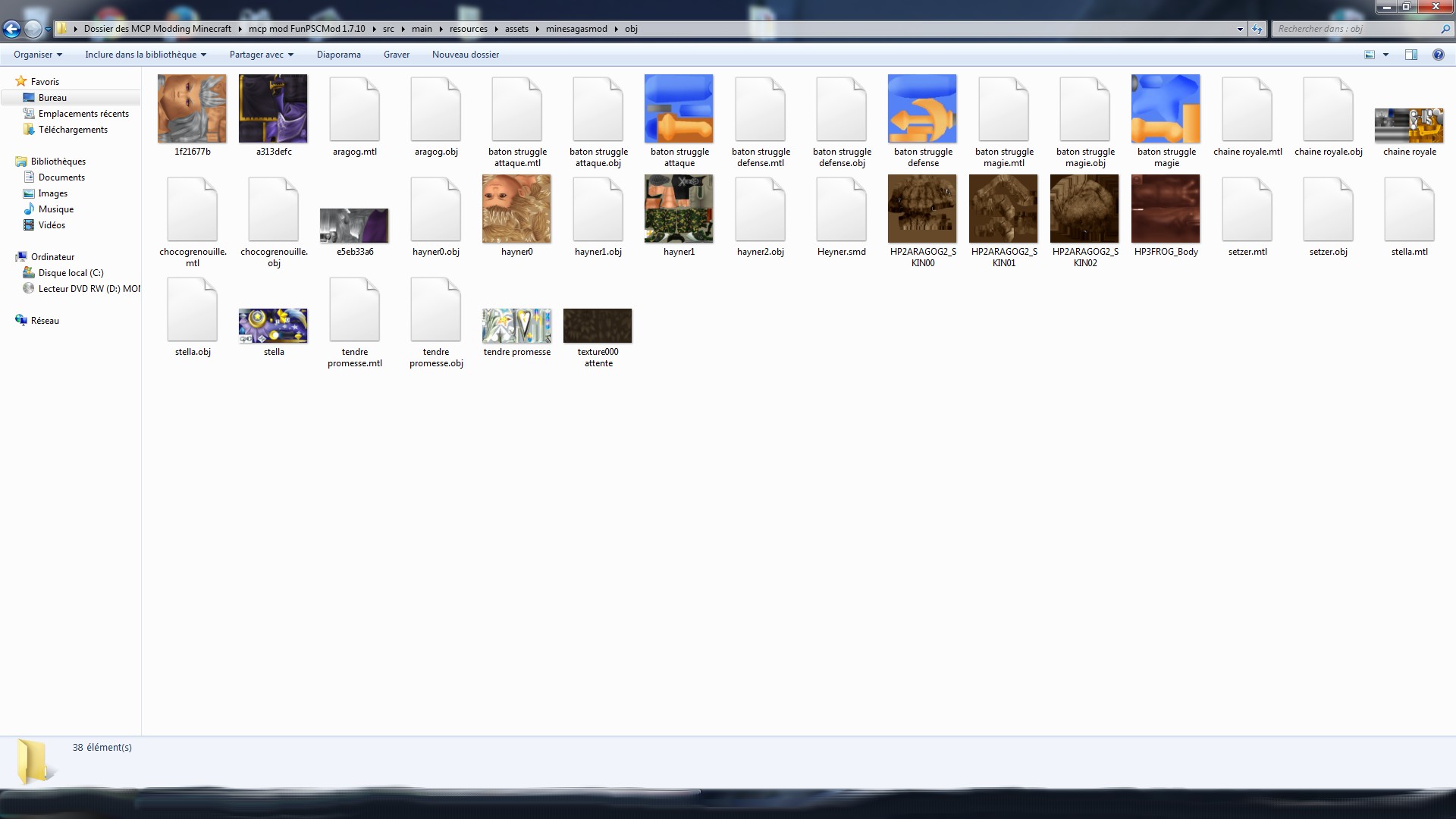Open the address bar history dropdown
Image resolution: width=1456 pixels, height=819 pixels.
(1240, 29)
